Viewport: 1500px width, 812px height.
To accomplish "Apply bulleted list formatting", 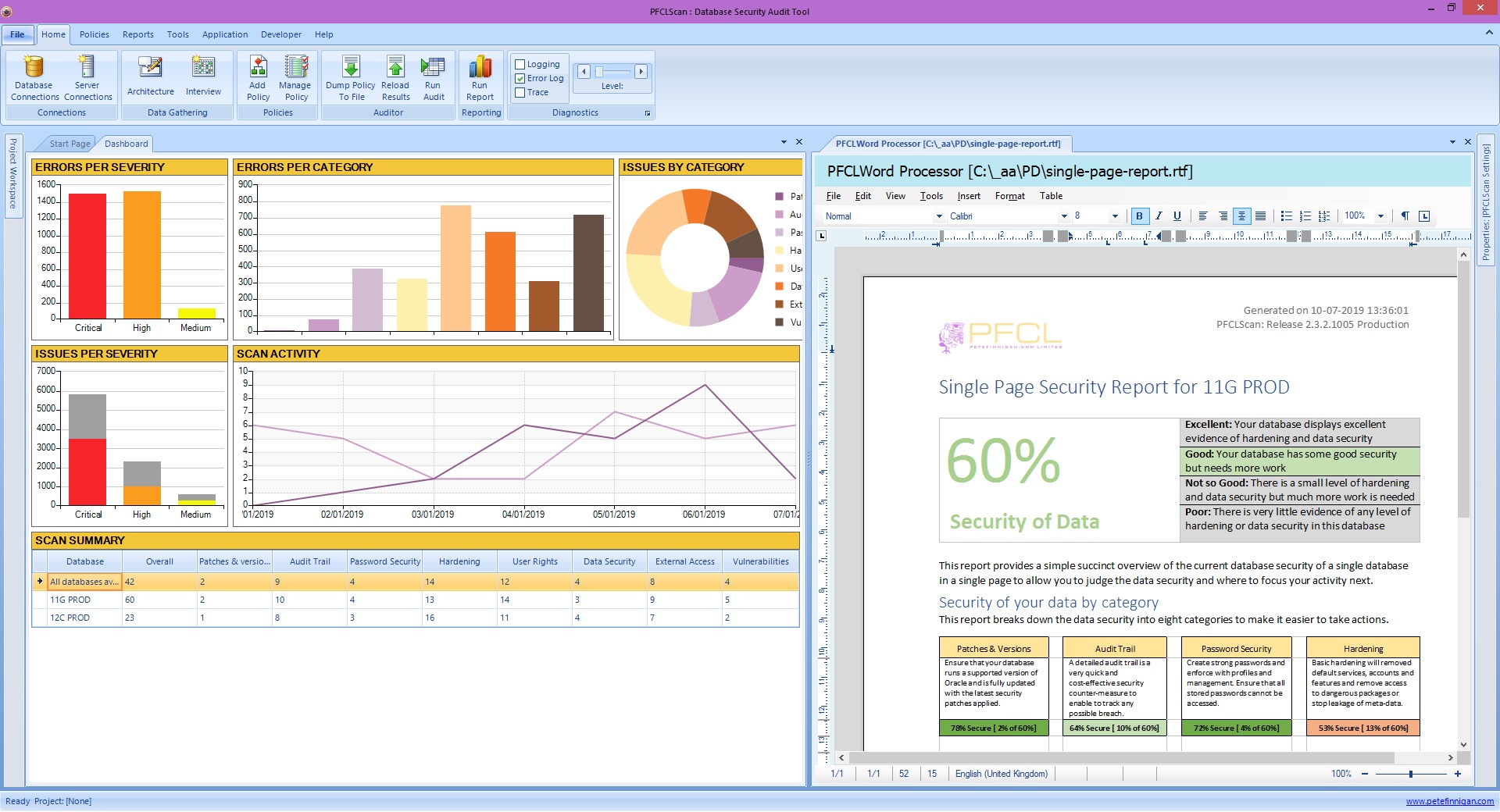I will (1286, 216).
